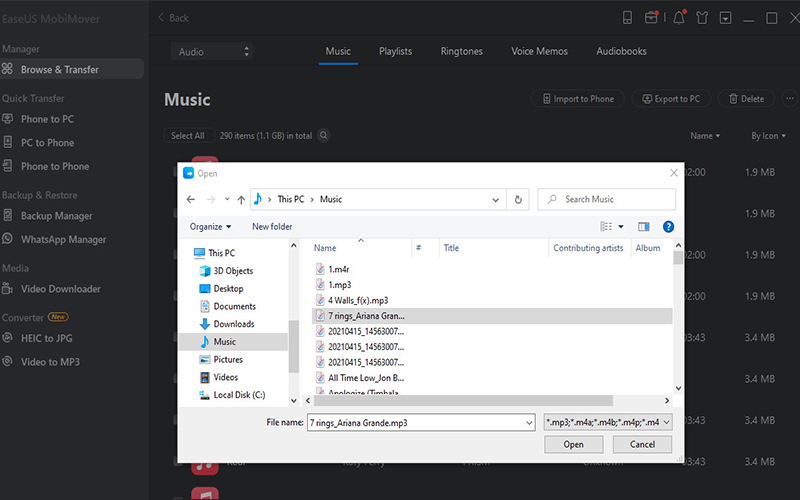
Task: Open the Audio category dropdown
Action: point(214,51)
